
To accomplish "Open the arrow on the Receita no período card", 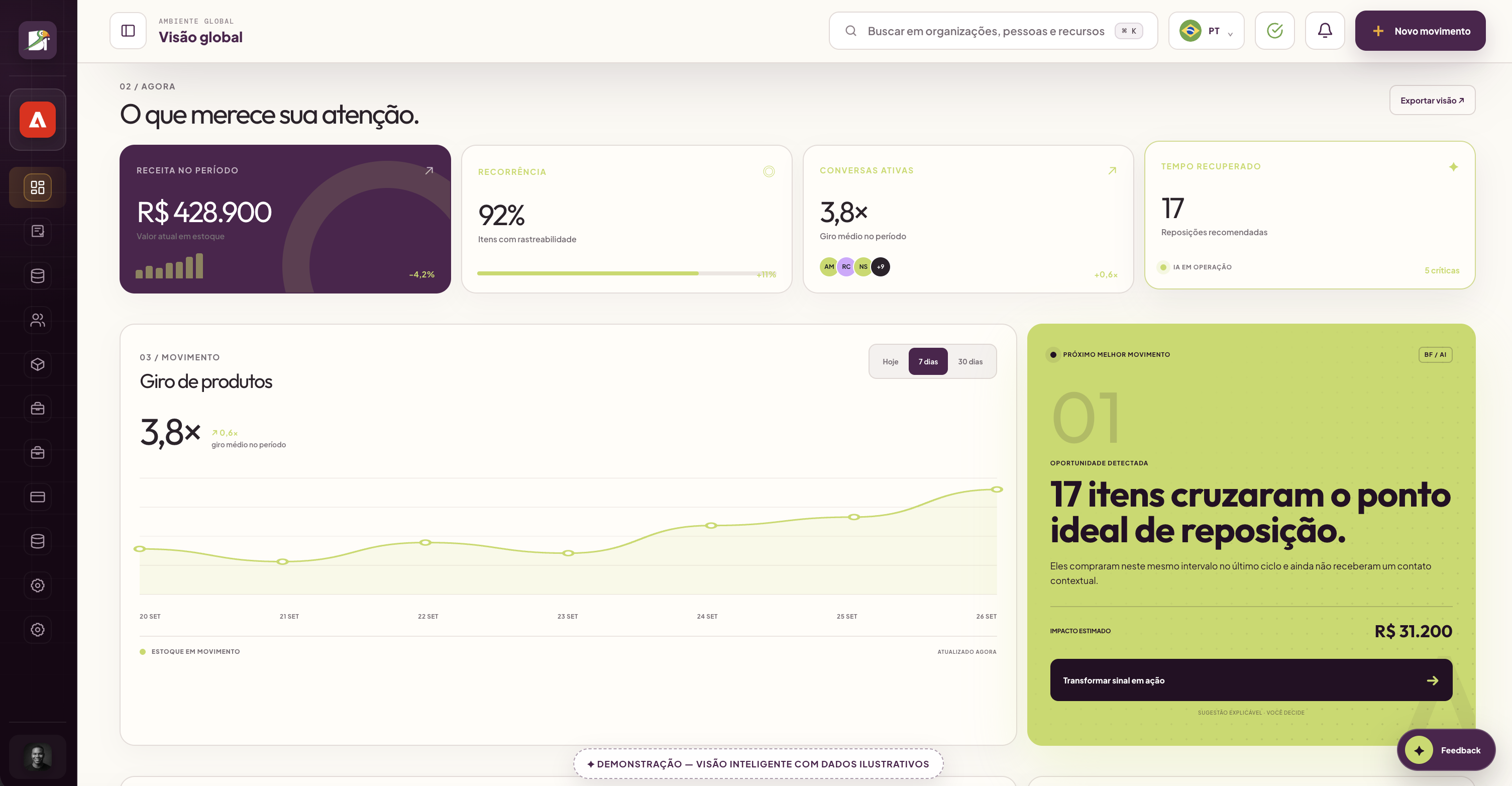I will point(429,170).
